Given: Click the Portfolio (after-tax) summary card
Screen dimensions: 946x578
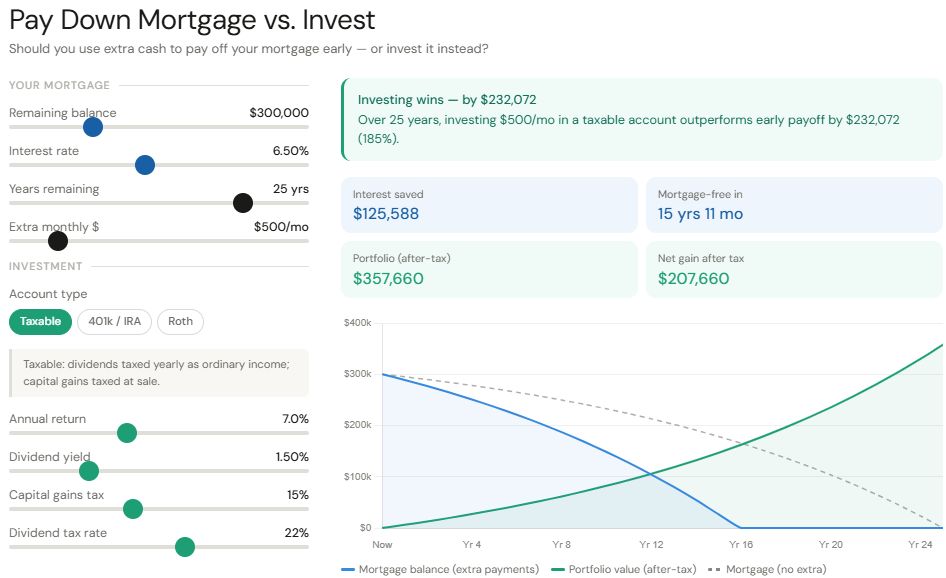Looking at the screenshot, I should point(488,269).
